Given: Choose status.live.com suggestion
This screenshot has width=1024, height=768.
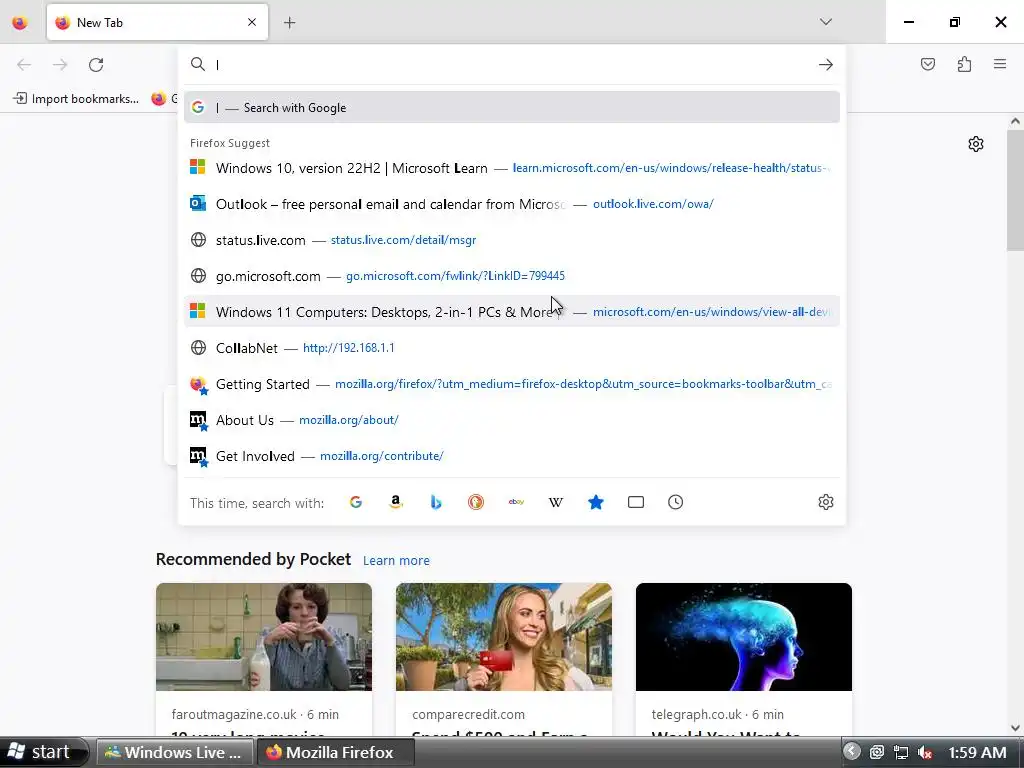Looking at the screenshot, I should point(511,240).
